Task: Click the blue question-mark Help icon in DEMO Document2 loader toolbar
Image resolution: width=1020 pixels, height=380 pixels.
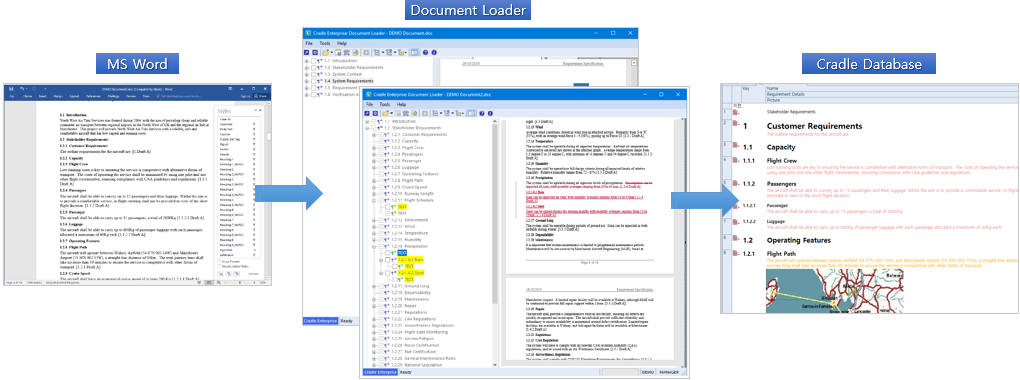Action: (x=481, y=113)
